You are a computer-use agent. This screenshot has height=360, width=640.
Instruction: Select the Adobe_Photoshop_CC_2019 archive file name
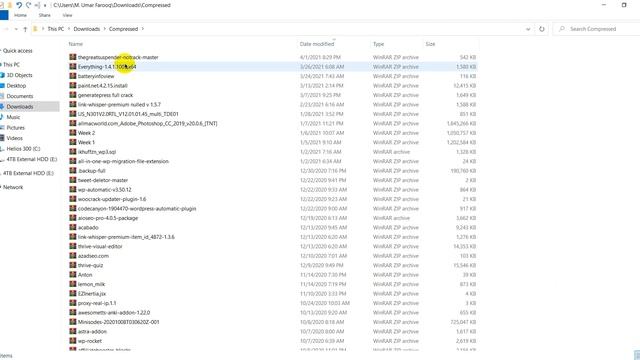click(x=147, y=123)
